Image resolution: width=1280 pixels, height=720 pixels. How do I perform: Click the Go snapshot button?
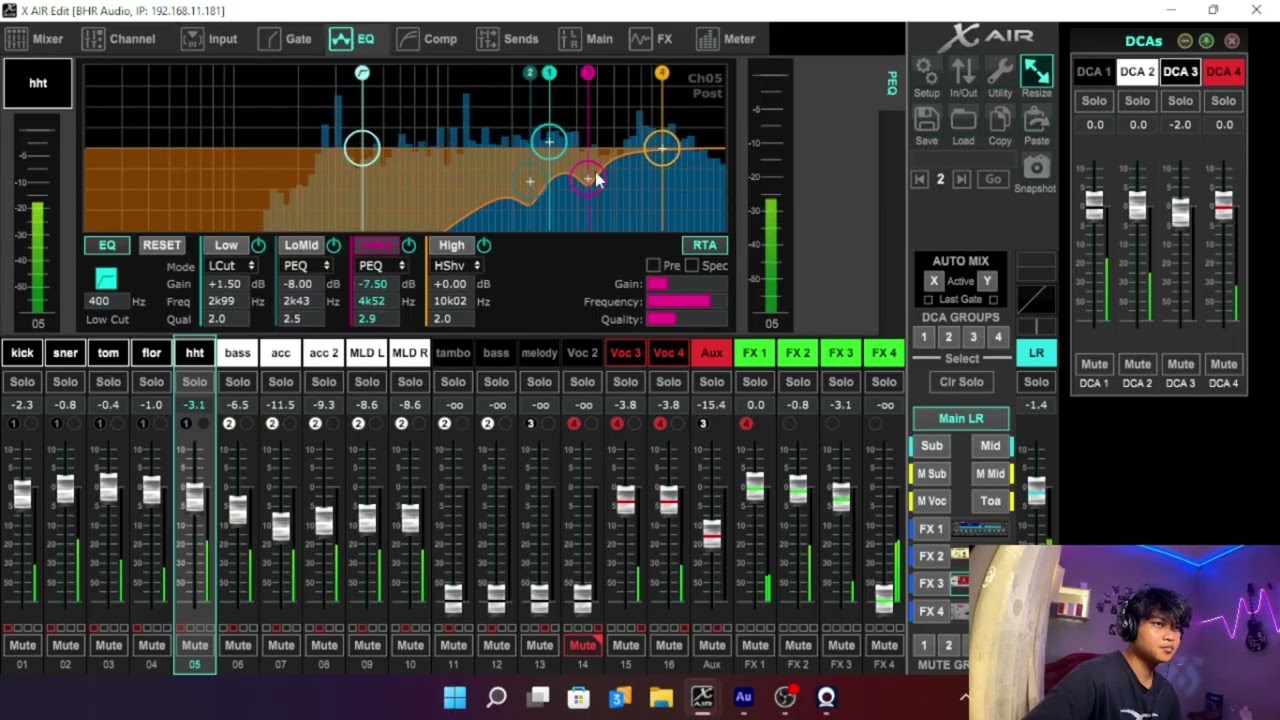(x=993, y=179)
